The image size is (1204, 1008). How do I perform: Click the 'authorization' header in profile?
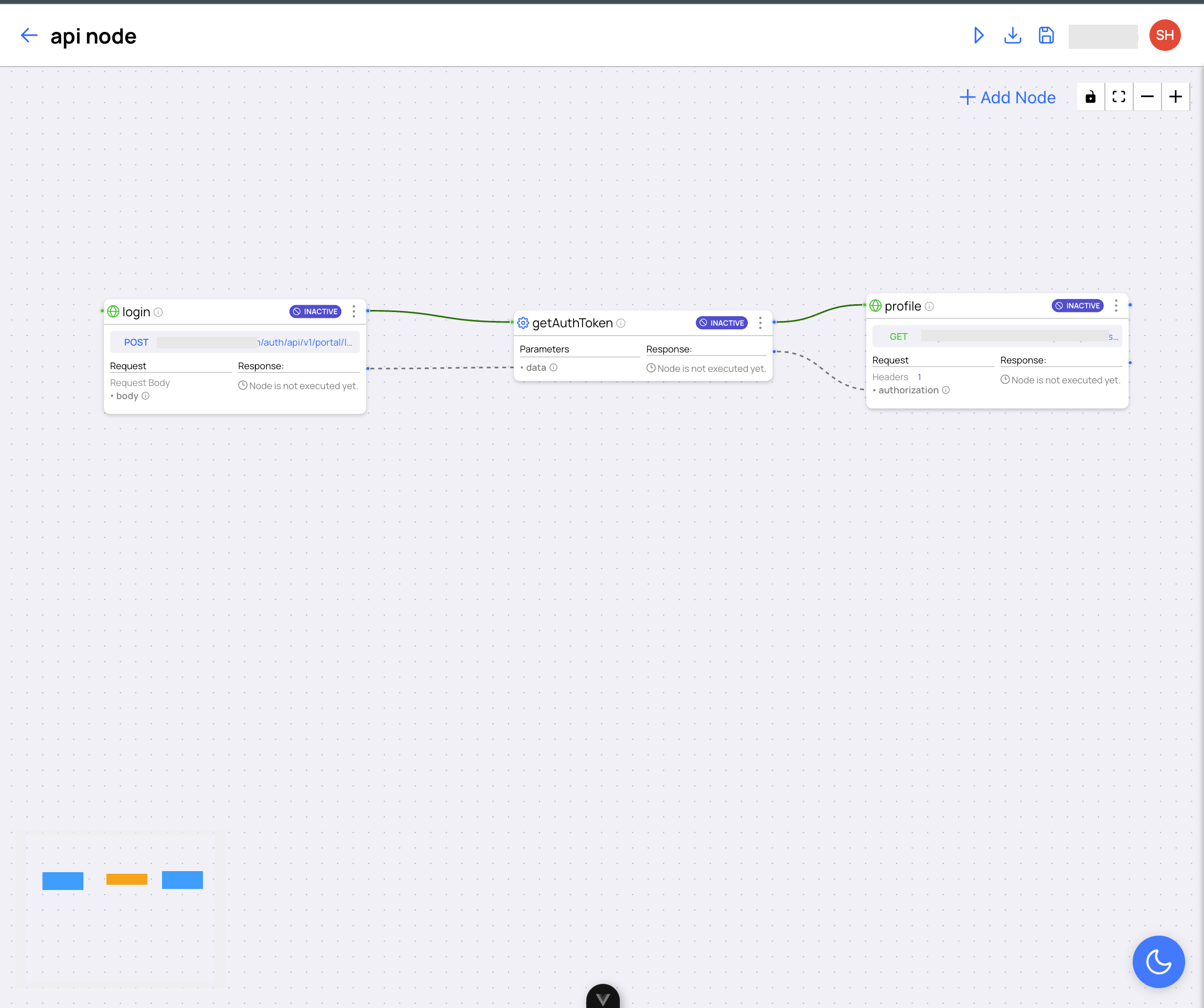pyautogui.click(x=909, y=390)
